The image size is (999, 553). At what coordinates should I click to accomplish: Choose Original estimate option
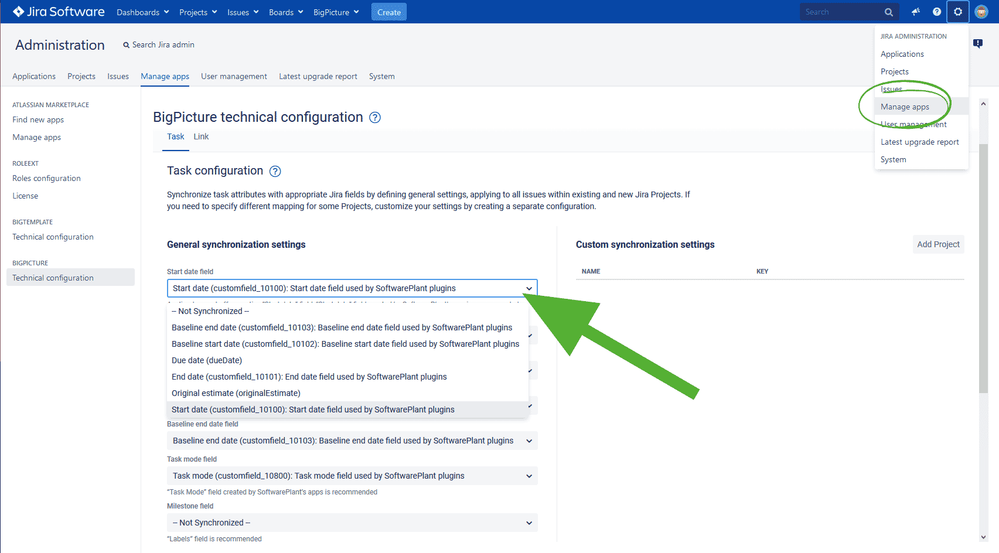(348, 393)
